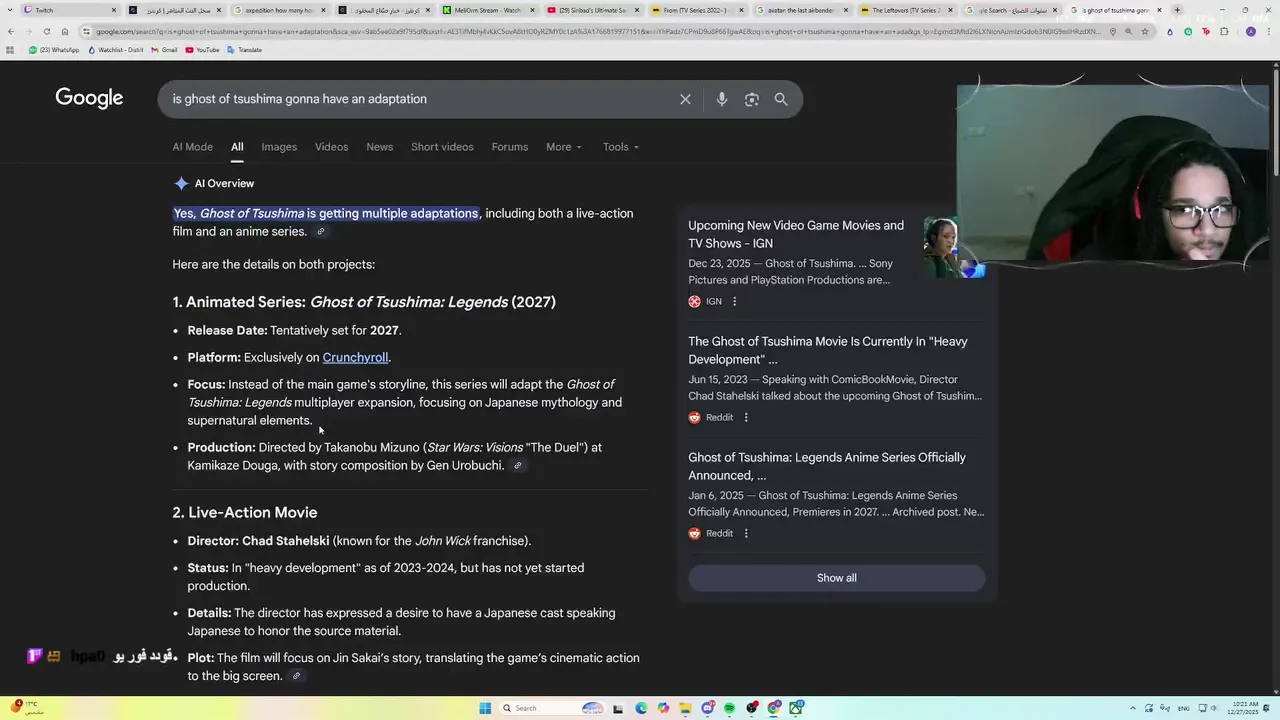Image resolution: width=1280 pixels, height=720 pixels.
Task: Open Translate bookmark in bookmarks bar
Action: tap(245, 50)
